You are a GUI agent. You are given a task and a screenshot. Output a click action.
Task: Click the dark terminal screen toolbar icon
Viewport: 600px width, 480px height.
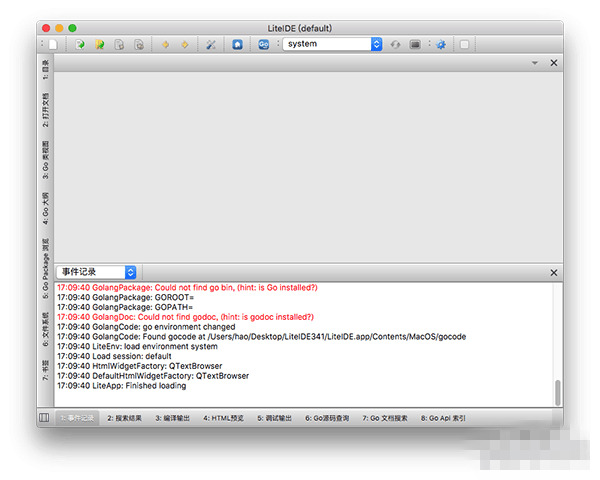click(415, 45)
